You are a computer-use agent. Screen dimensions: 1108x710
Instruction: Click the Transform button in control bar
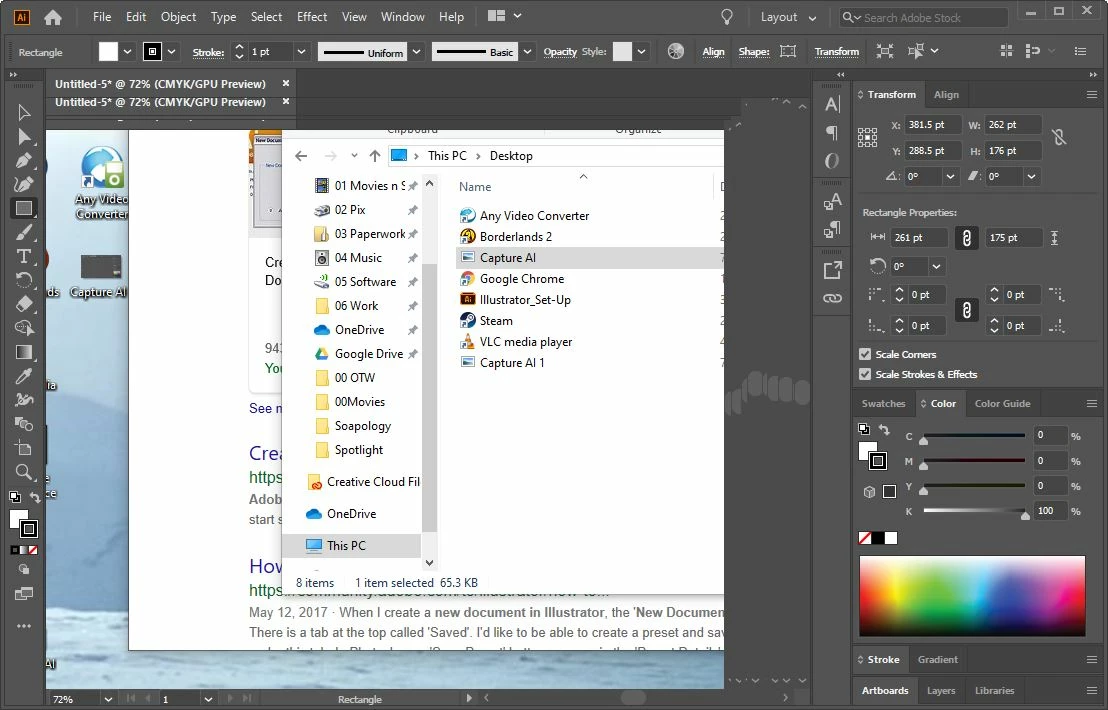[x=837, y=52]
